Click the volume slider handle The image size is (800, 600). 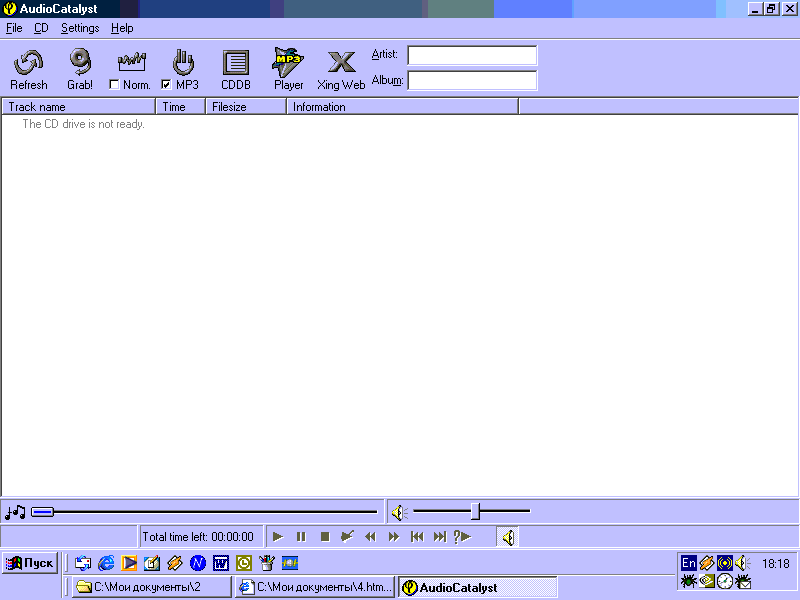(476, 512)
